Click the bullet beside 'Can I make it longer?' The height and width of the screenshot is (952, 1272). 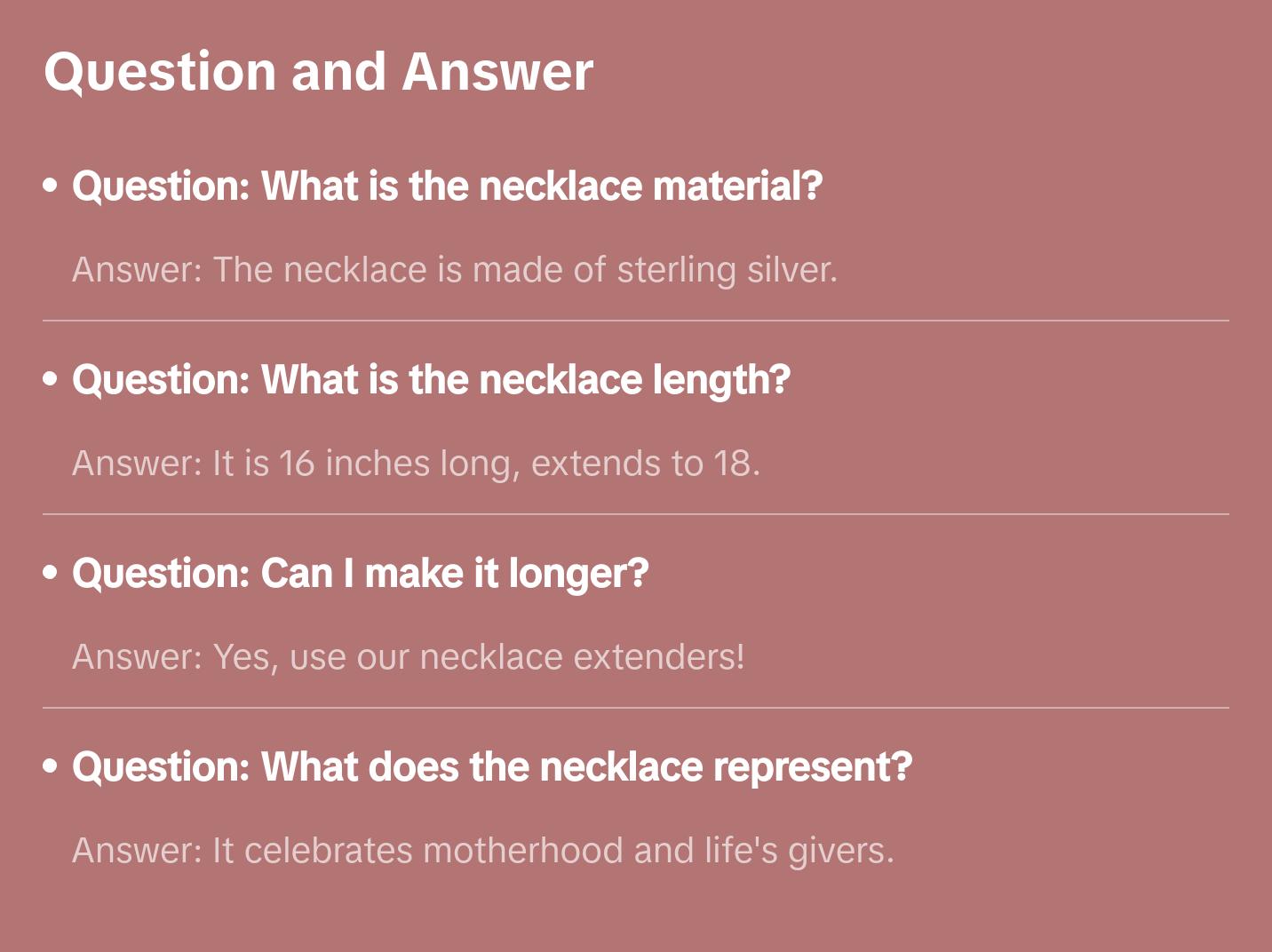pyautogui.click(x=51, y=573)
